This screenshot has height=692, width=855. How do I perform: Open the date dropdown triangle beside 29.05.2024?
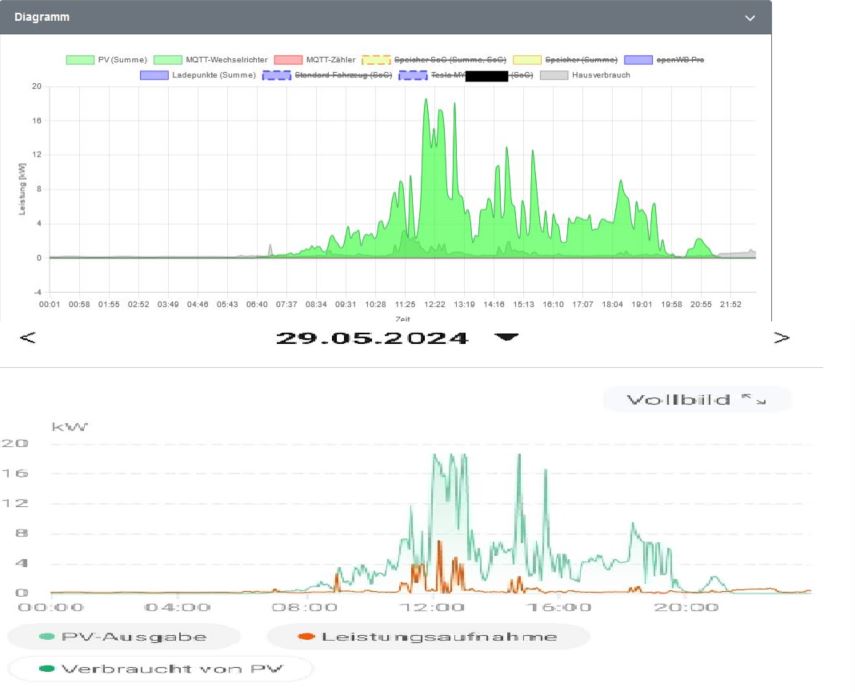(506, 338)
